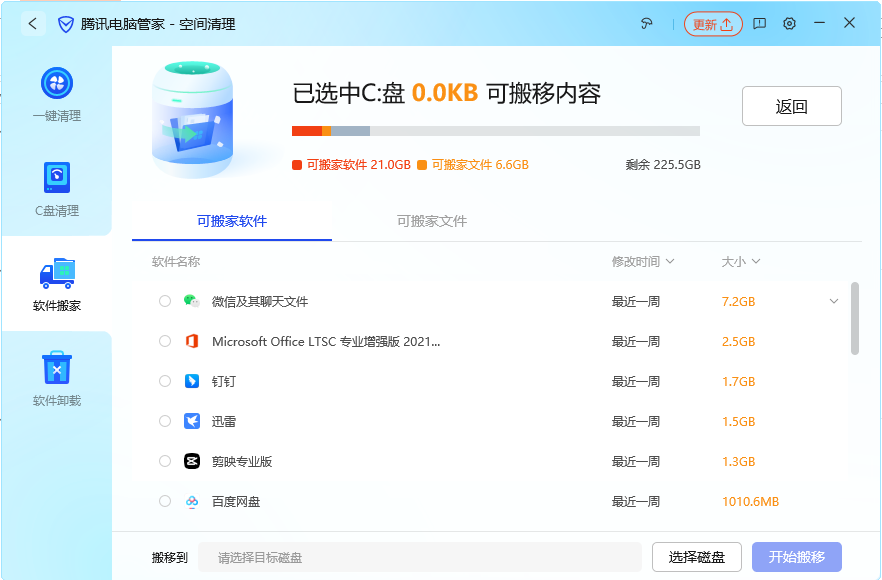Click the 软件搬家 truck icon
The width and height of the screenshot is (882, 580).
coord(56,274)
